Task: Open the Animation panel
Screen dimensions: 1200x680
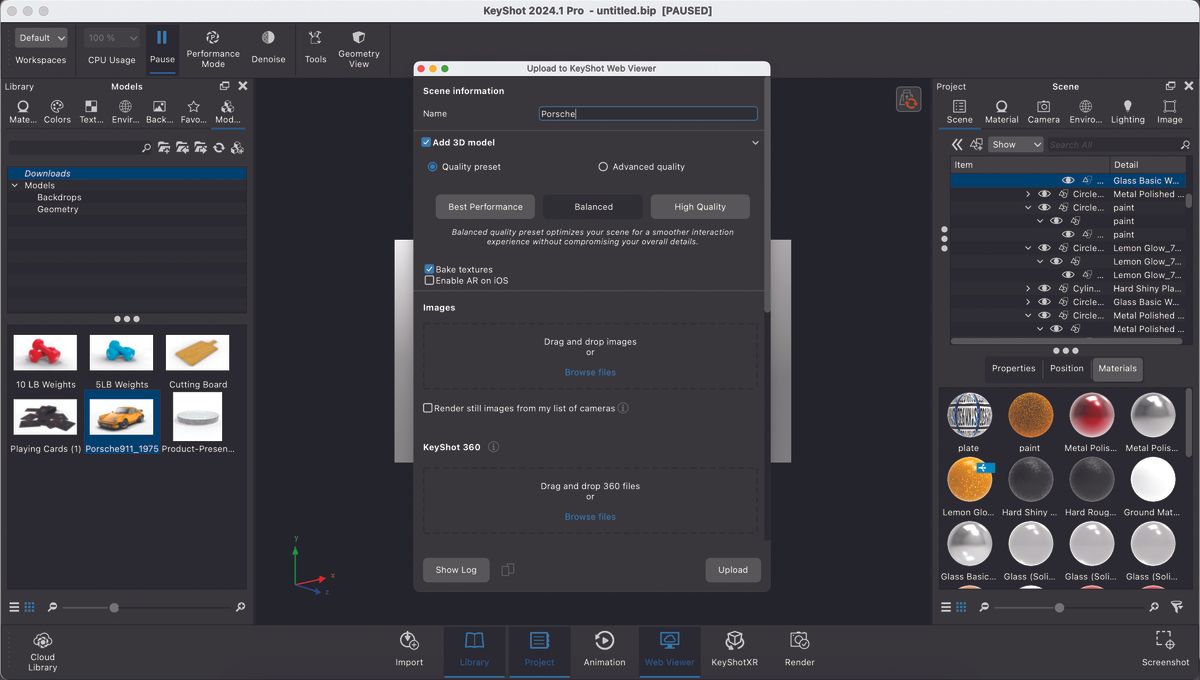Action: 604,649
